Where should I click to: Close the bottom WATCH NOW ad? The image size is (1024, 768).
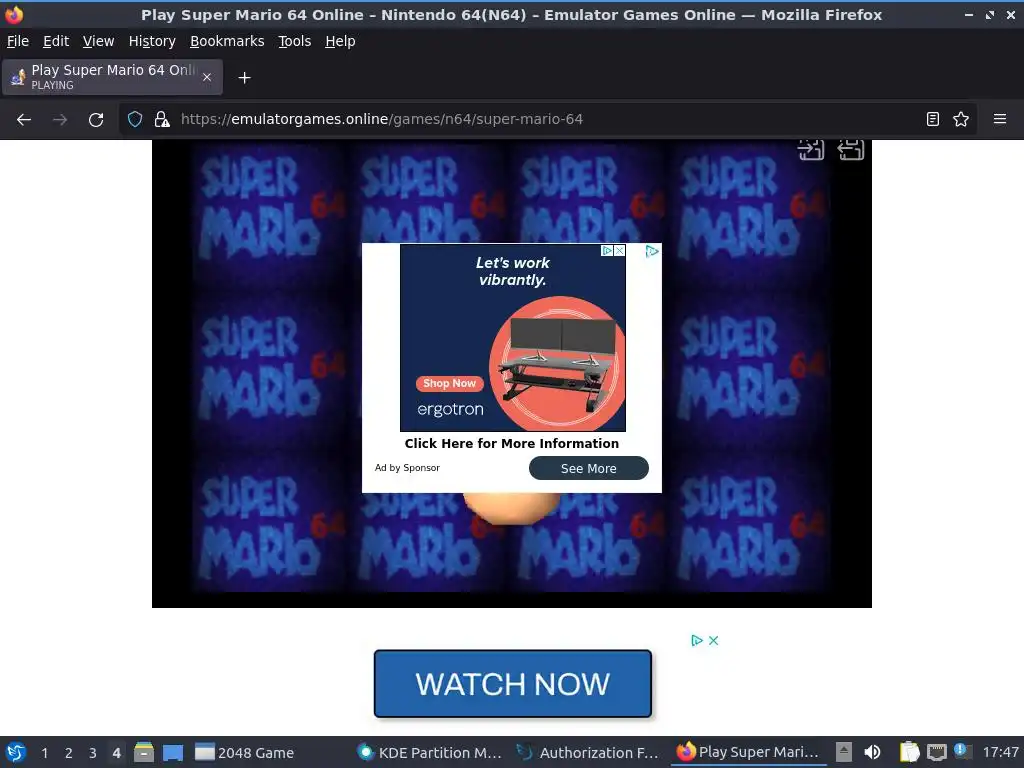(x=714, y=641)
